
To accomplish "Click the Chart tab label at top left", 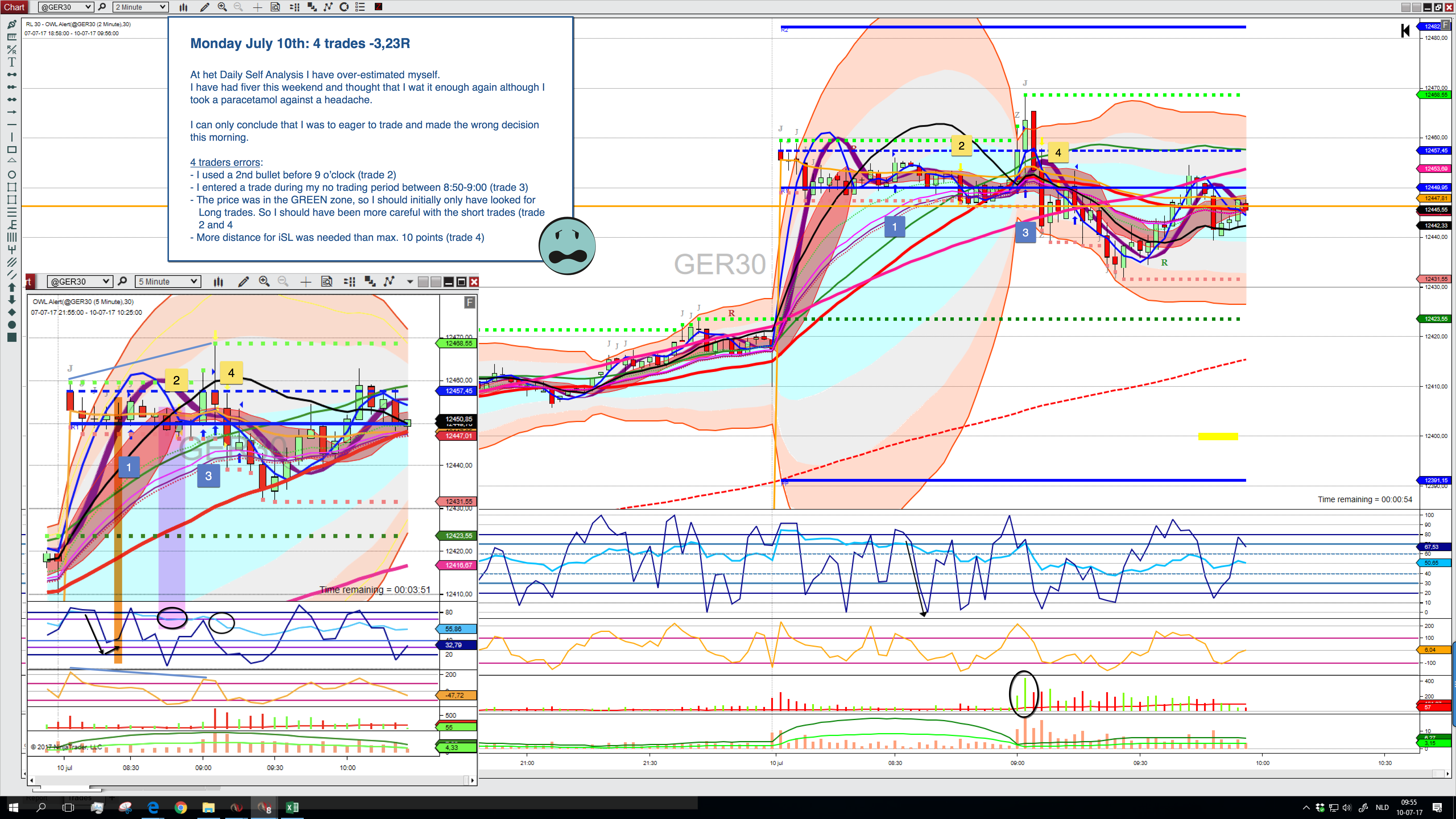I will pyautogui.click(x=14, y=7).
